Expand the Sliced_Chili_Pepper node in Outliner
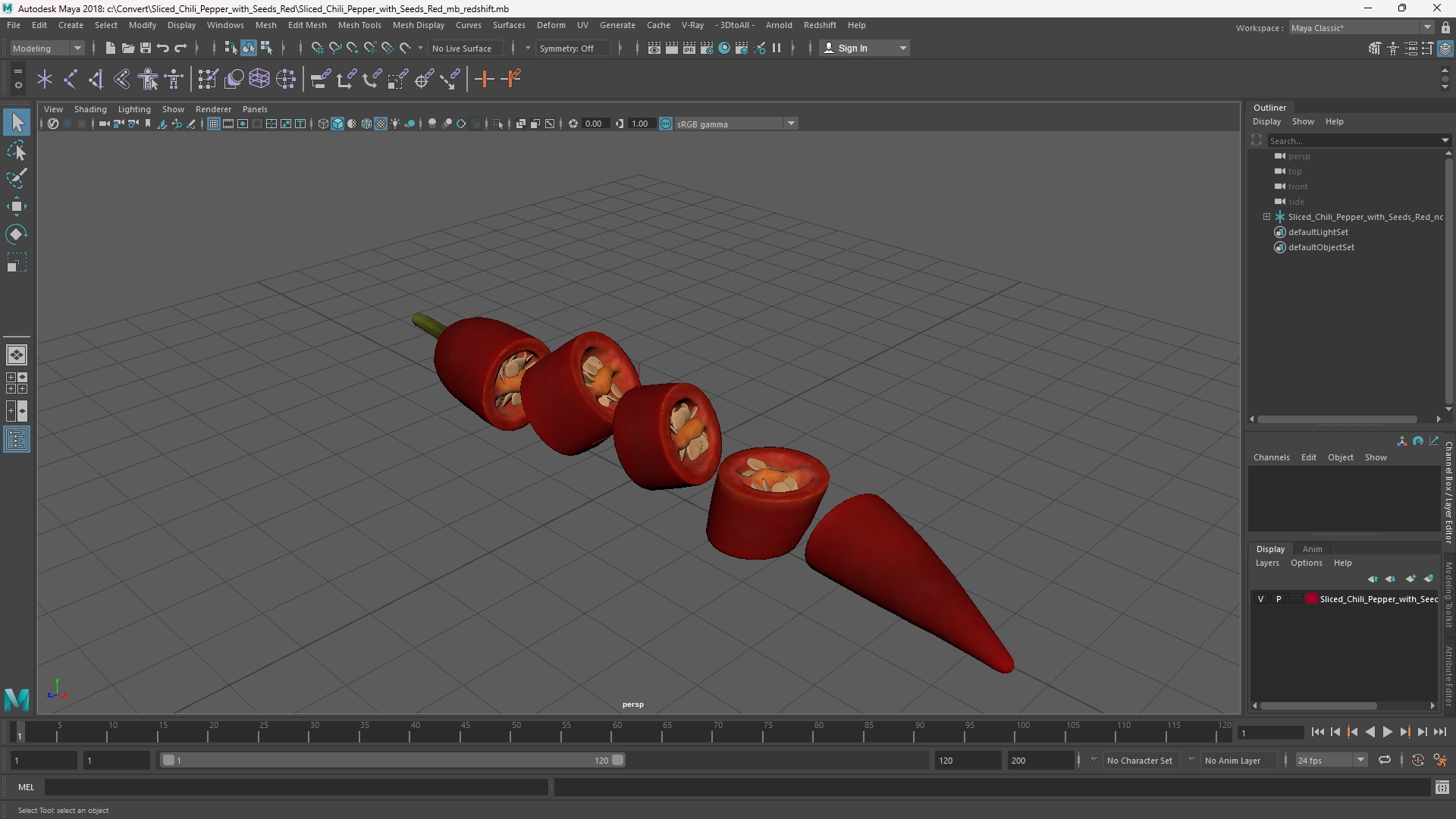Screen dimensions: 1456x819 click(x=1266, y=217)
